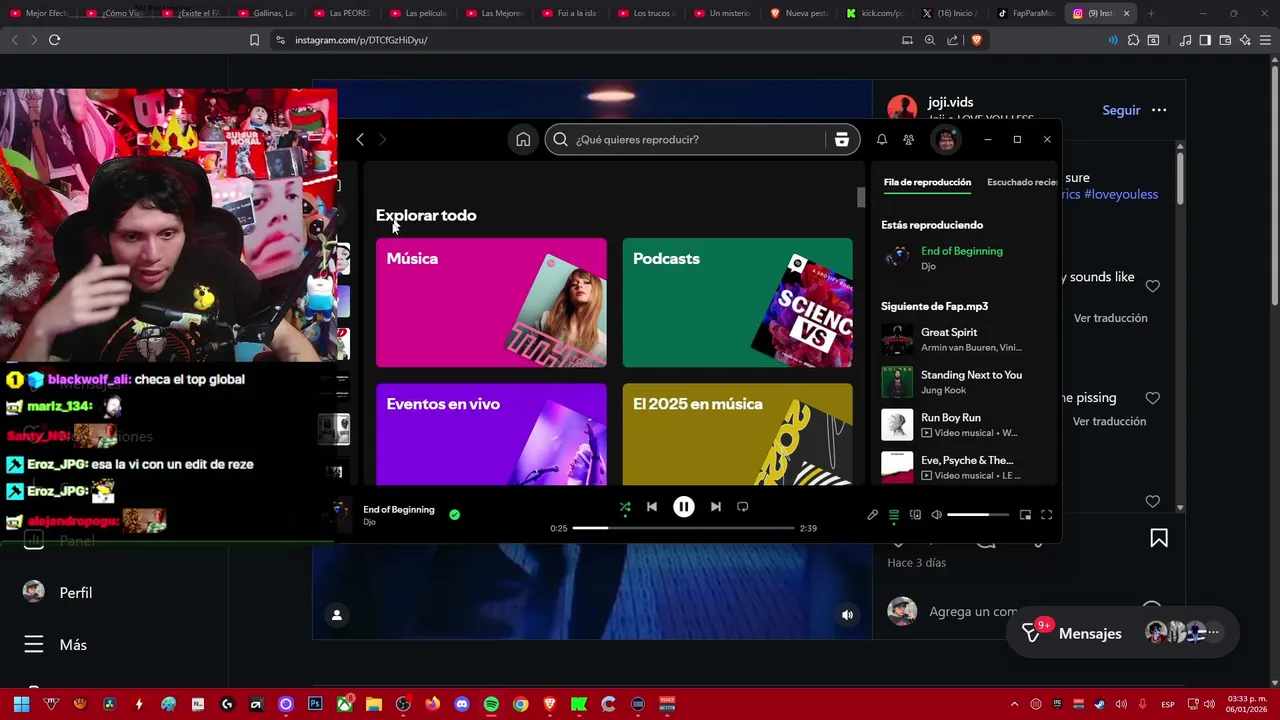
Task: Click End of Beginning in the now-playing queue
Action: [x=961, y=251]
